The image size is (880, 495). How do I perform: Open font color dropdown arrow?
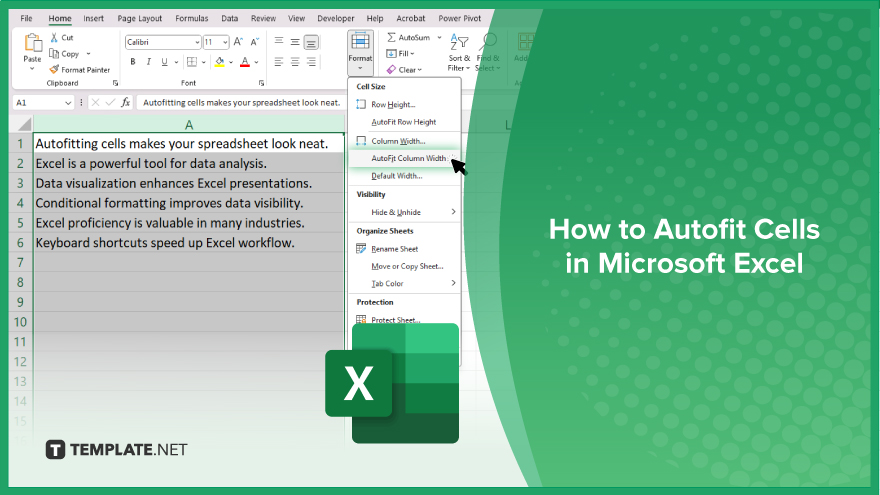pyautogui.click(x=256, y=62)
